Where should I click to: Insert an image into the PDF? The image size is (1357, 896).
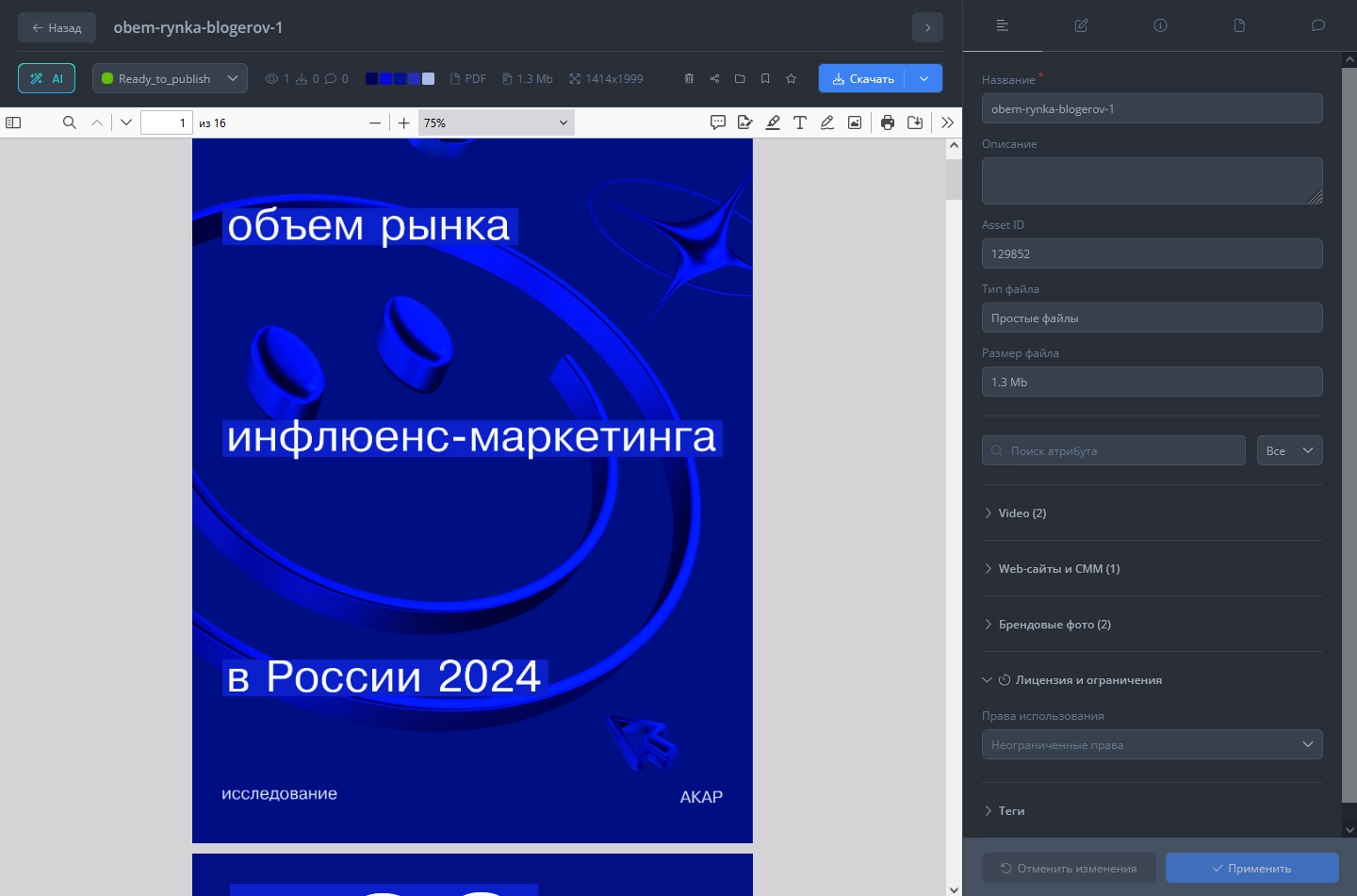click(x=855, y=122)
